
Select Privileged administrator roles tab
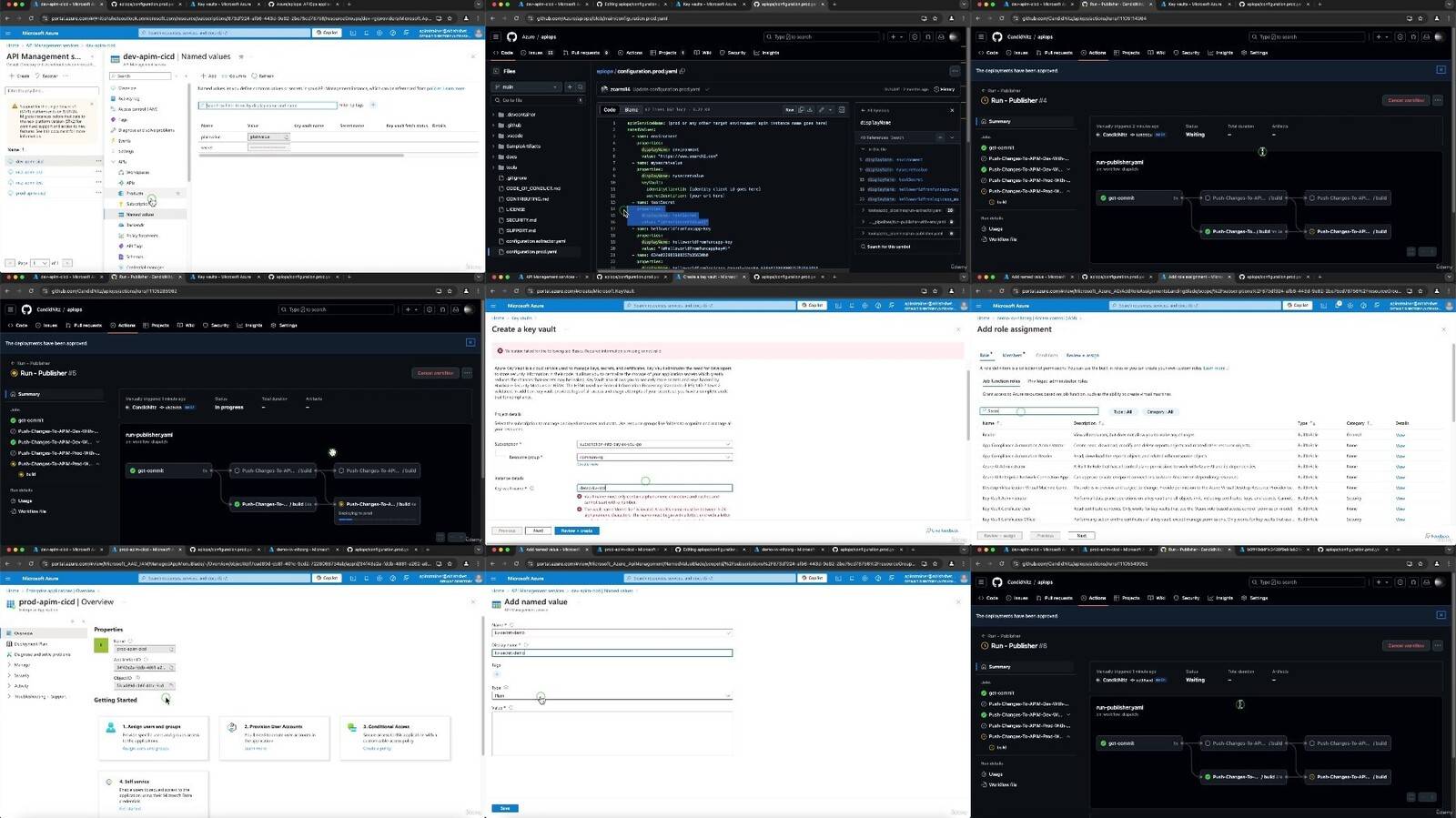pyautogui.click(x=1057, y=381)
